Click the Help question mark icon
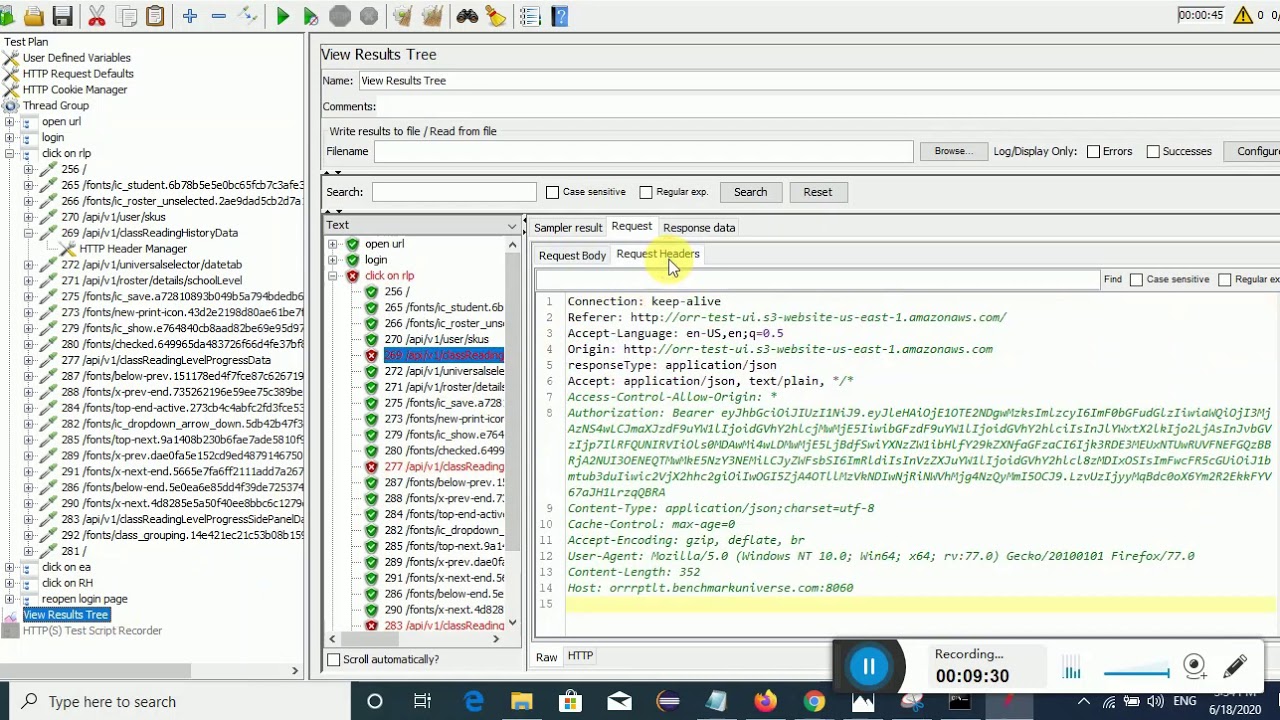This screenshot has width=1280, height=720. pos(559,16)
